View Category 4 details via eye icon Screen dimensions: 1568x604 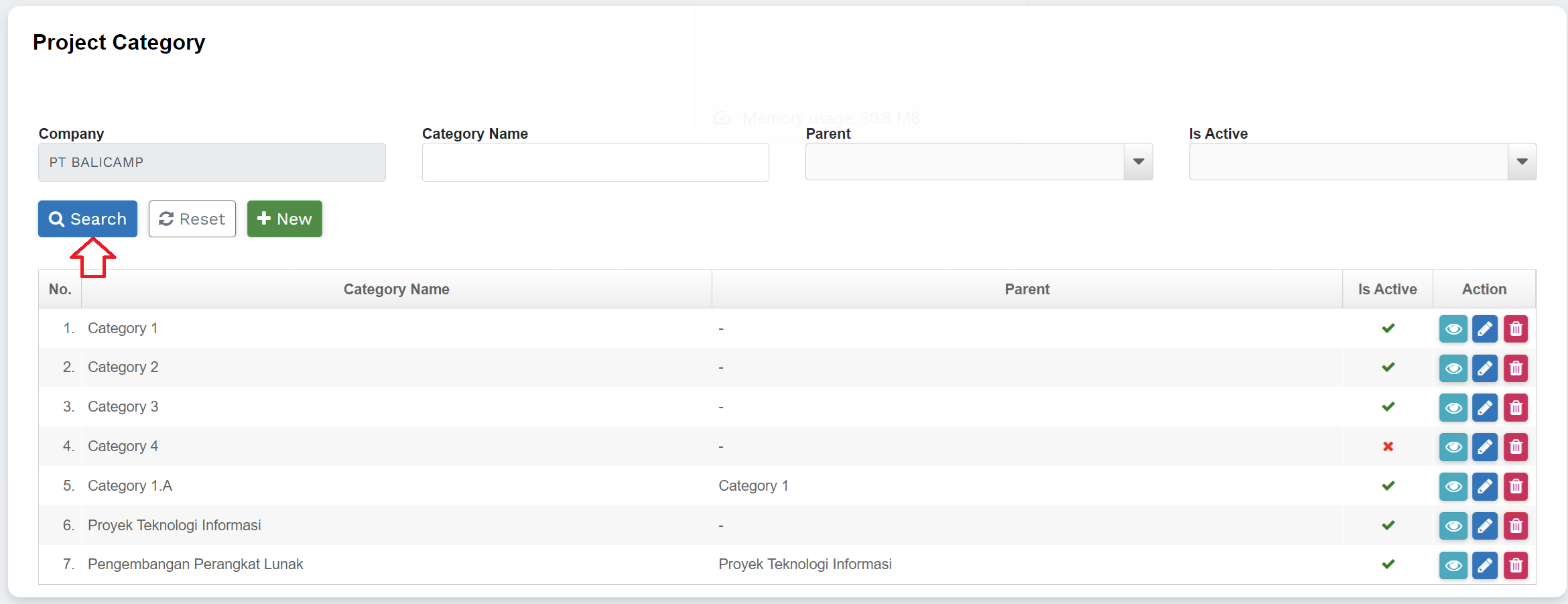[x=1453, y=447]
